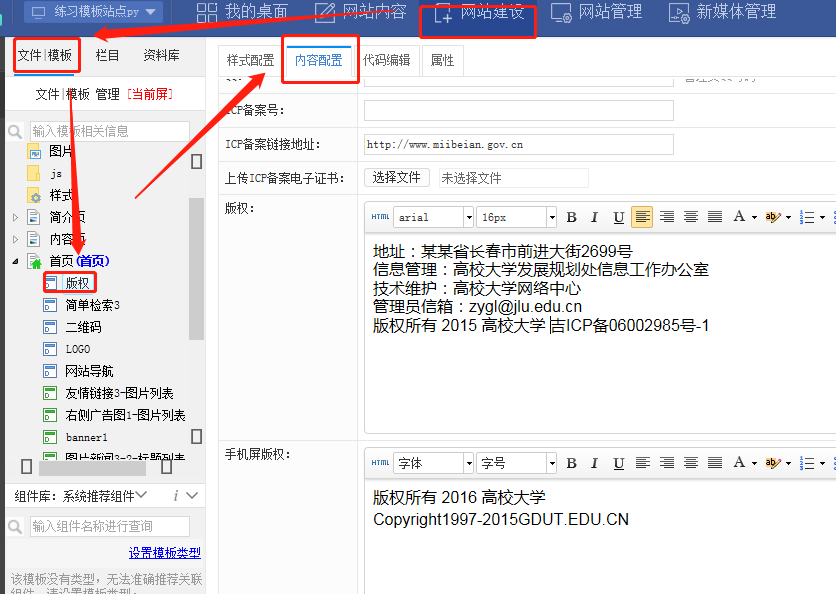Toggle underline in 手机屏版权 editor toolbar

click(619, 463)
